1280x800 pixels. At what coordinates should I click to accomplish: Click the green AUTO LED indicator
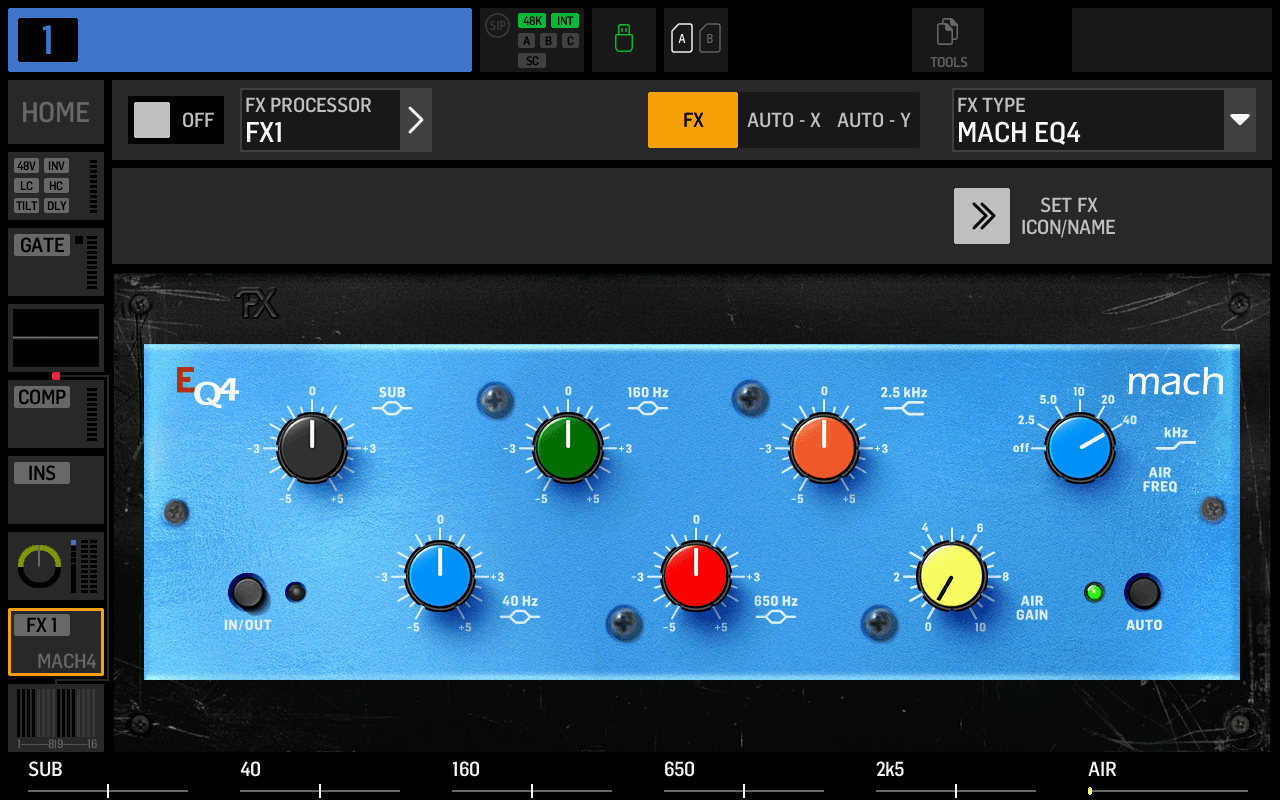coord(1094,592)
